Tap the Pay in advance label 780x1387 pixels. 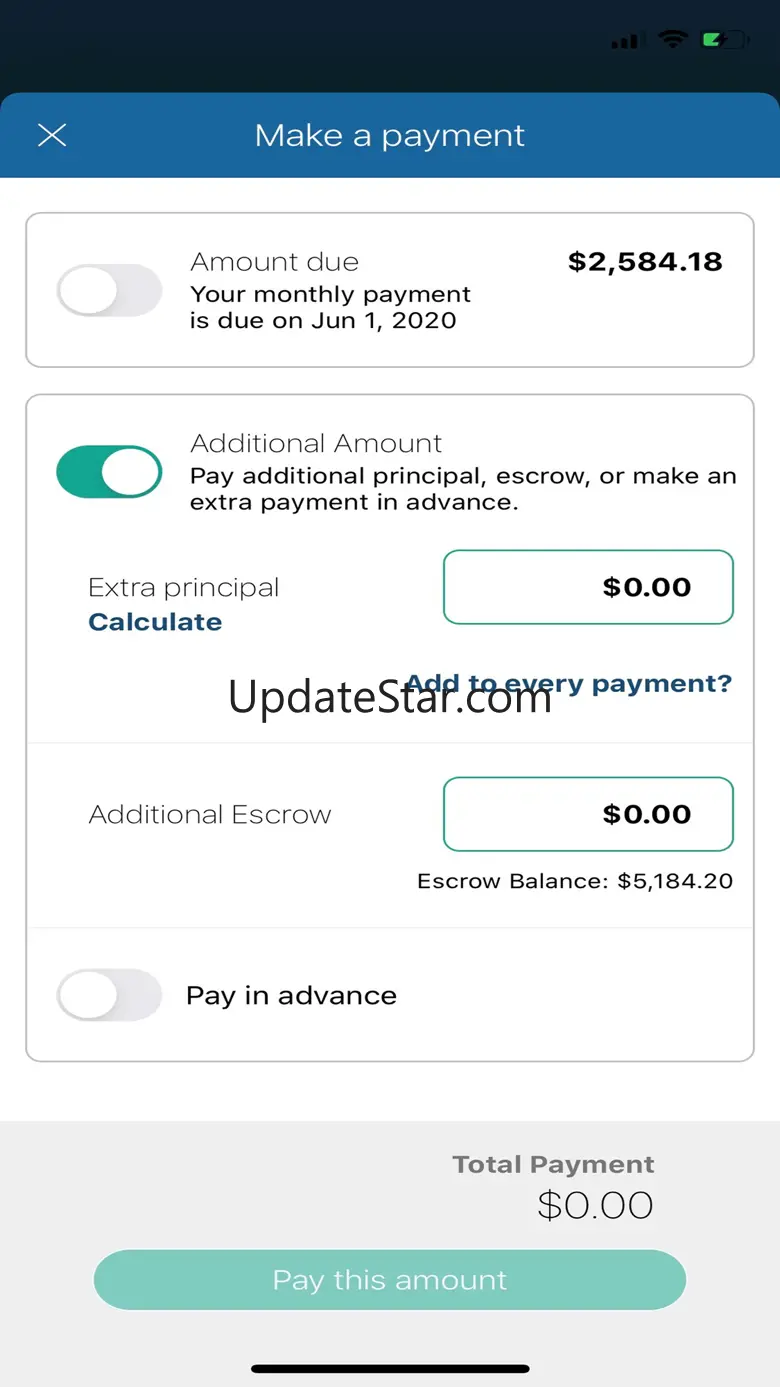pos(291,996)
